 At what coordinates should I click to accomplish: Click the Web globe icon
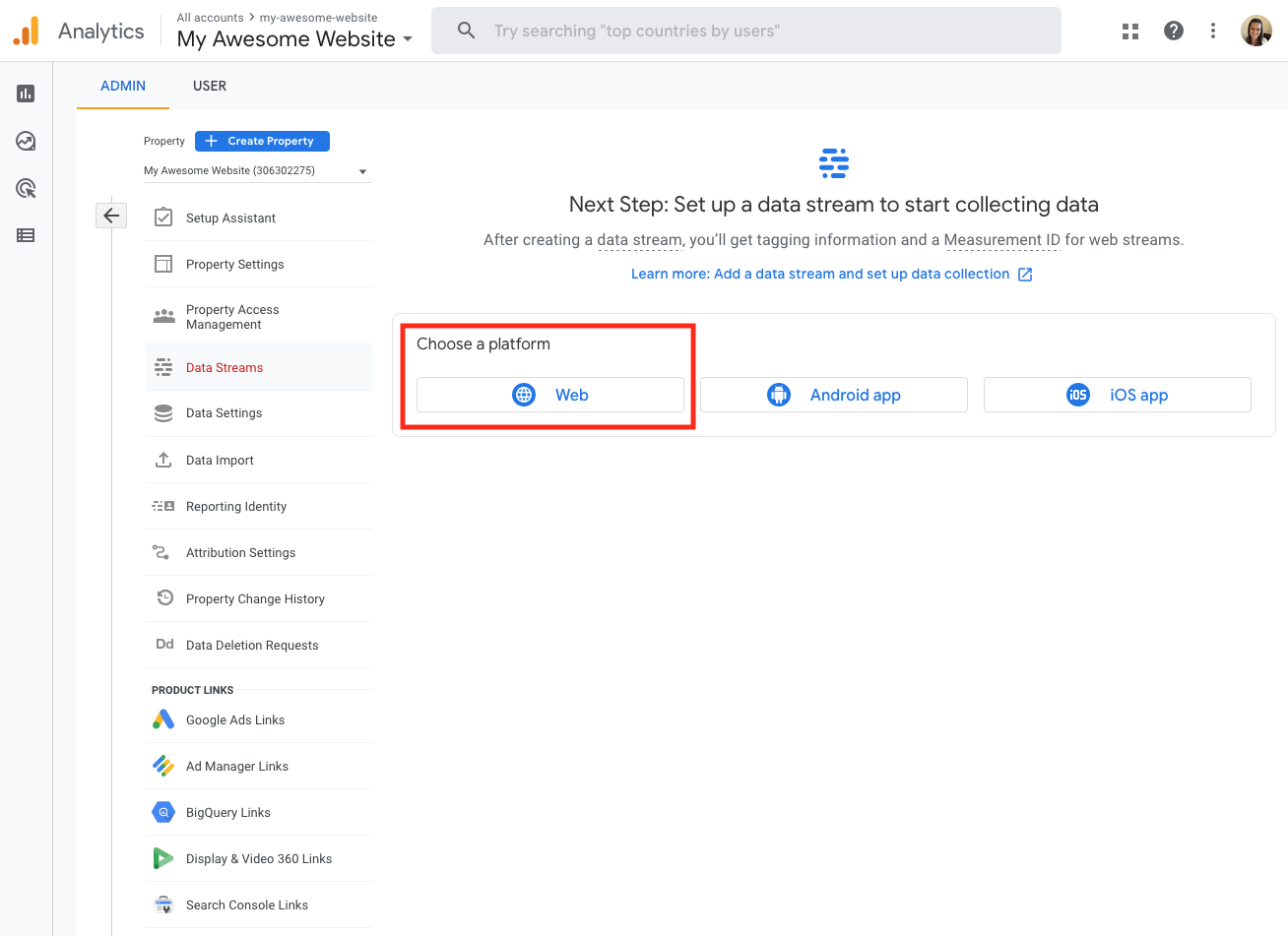(524, 395)
